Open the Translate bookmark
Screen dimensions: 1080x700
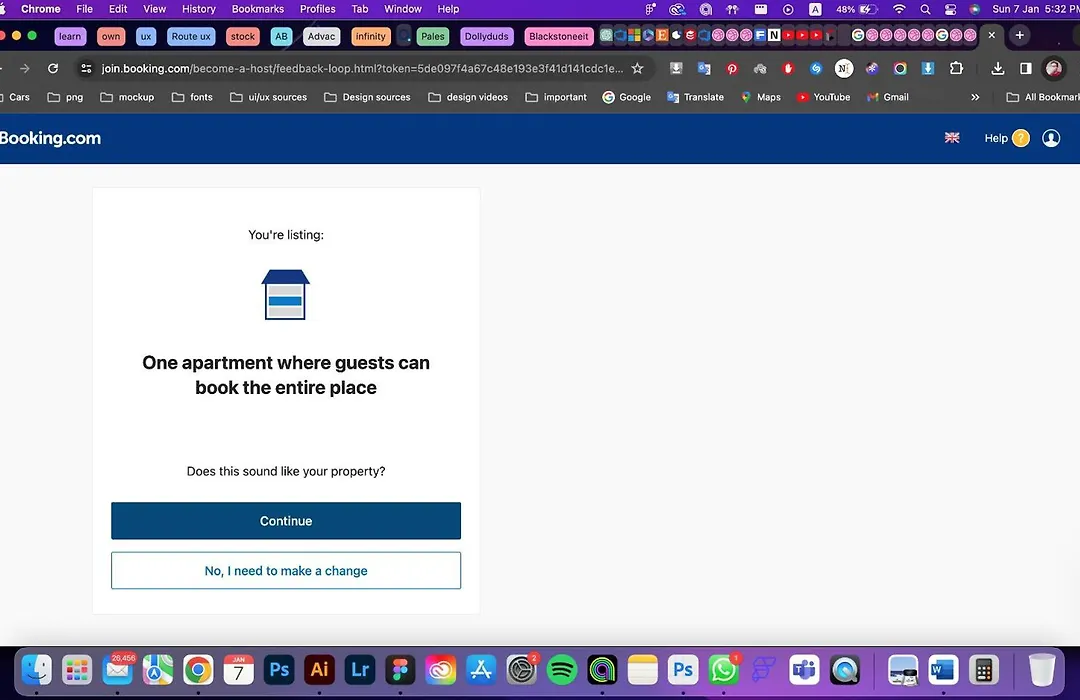(696, 97)
